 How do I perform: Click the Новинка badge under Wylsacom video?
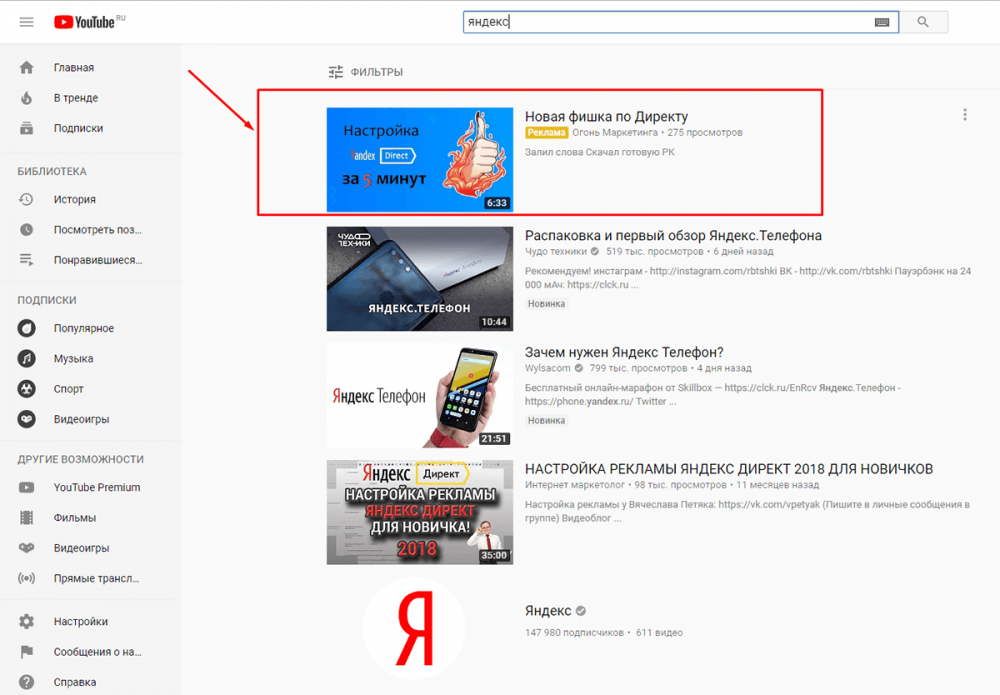click(x=547, y=421)
